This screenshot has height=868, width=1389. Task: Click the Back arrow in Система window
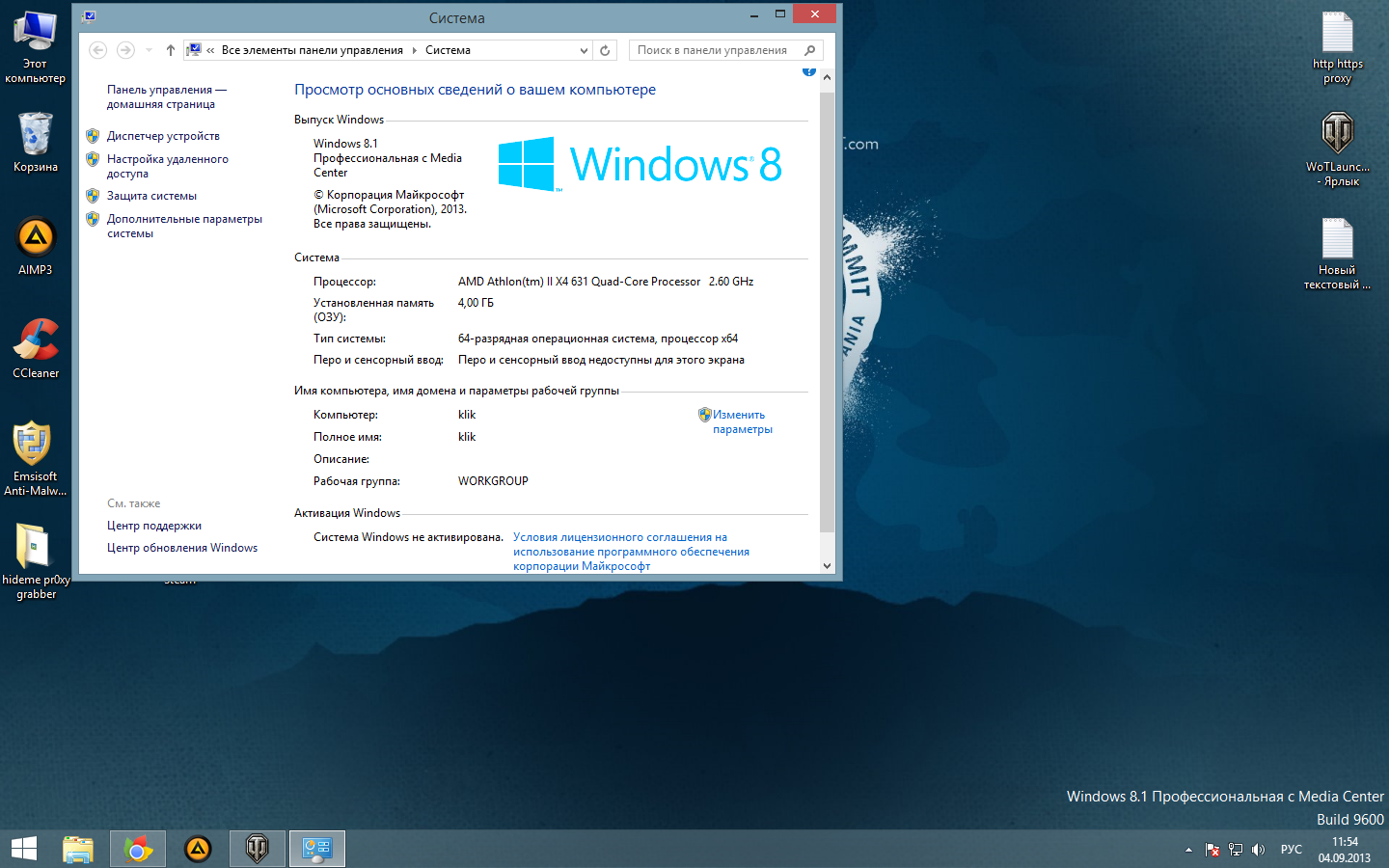pos(97,50)
